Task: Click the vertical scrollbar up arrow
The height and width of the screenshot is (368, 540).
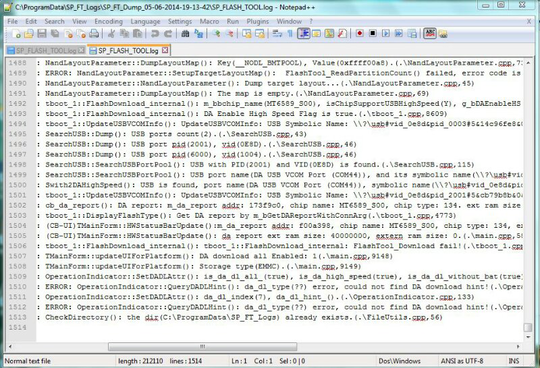Action: pos(528,63)
